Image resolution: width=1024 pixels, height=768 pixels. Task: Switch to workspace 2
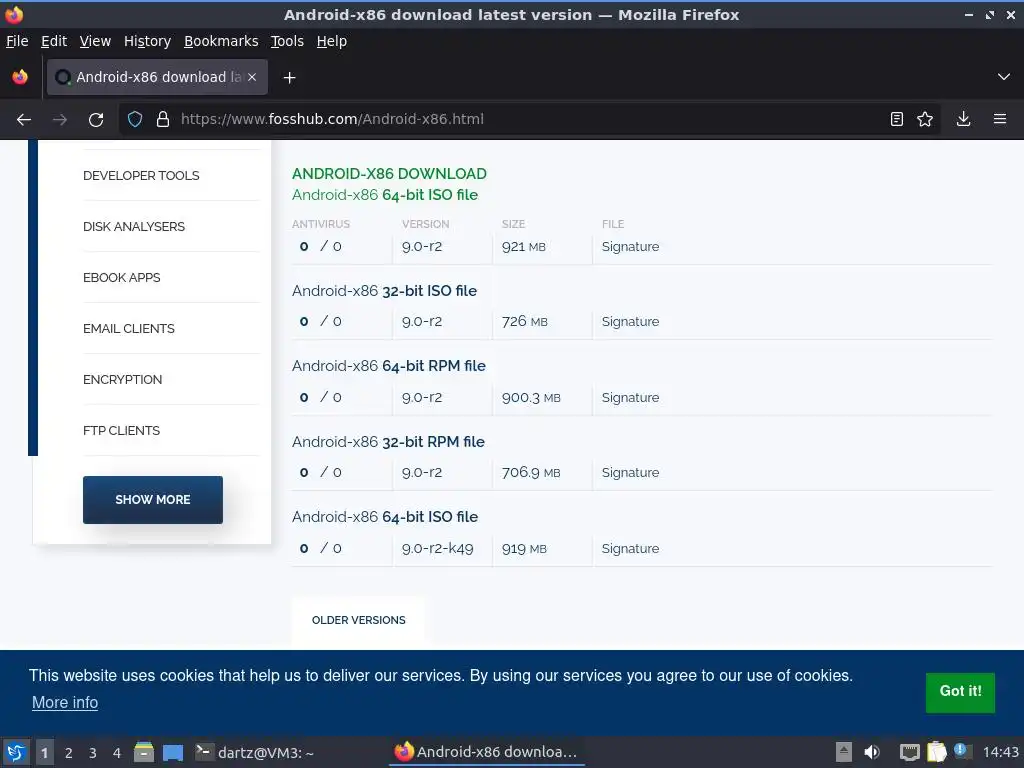click(69, 753)
